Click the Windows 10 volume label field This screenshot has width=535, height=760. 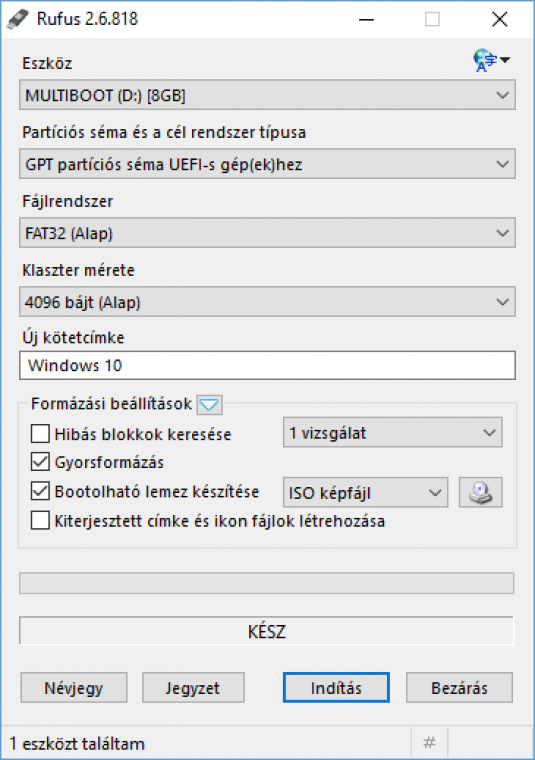click(x=267, y=365)
